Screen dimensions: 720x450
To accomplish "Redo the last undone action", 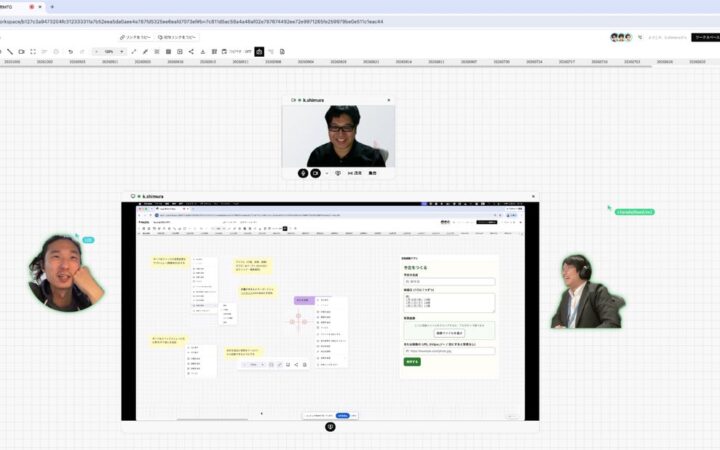I will pos(82,52).
